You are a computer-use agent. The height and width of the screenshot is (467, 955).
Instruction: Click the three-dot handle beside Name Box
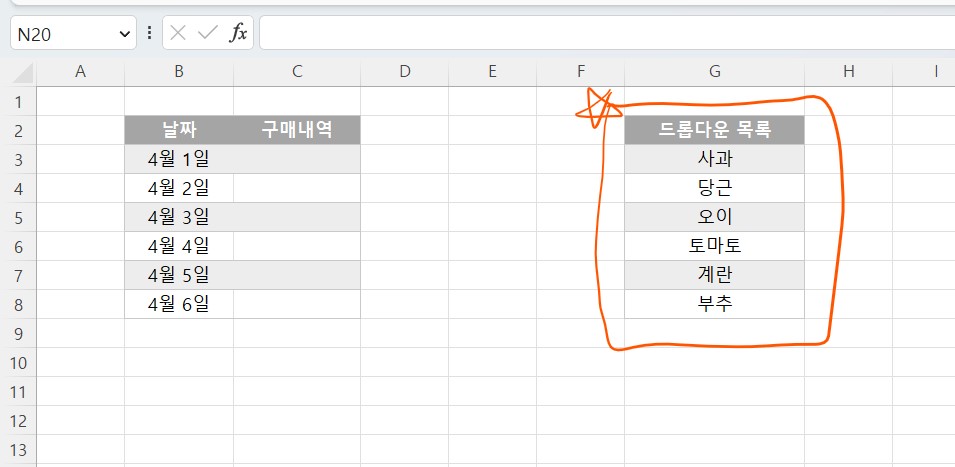pos(149,33)
